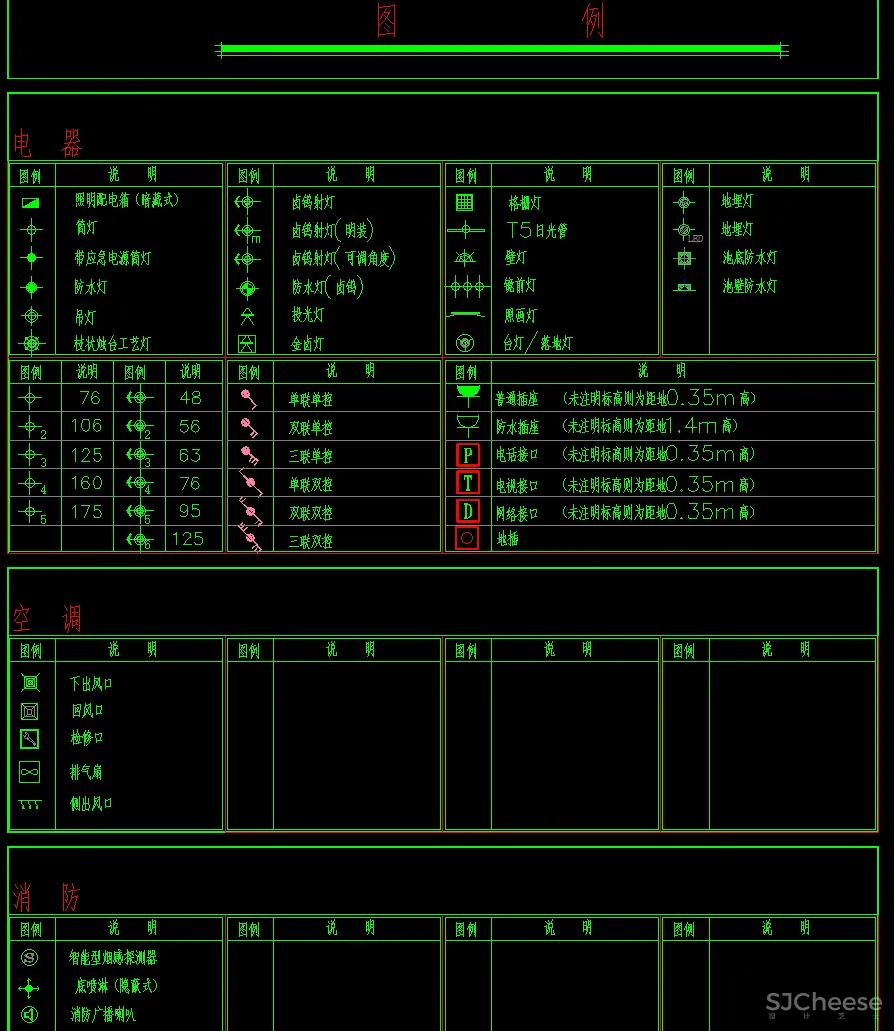Viewport: 894px width, 1031px height.
Task: Select the red 电器 section heading
Action: [47, 144]
